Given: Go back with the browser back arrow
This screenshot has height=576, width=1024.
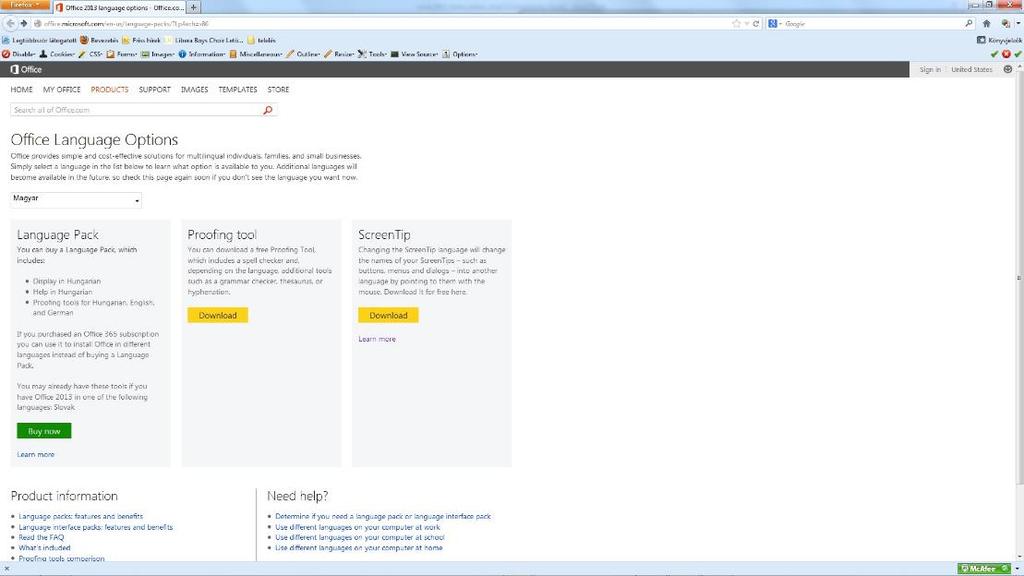Looking at the screenshot, I should pos(10,24).
